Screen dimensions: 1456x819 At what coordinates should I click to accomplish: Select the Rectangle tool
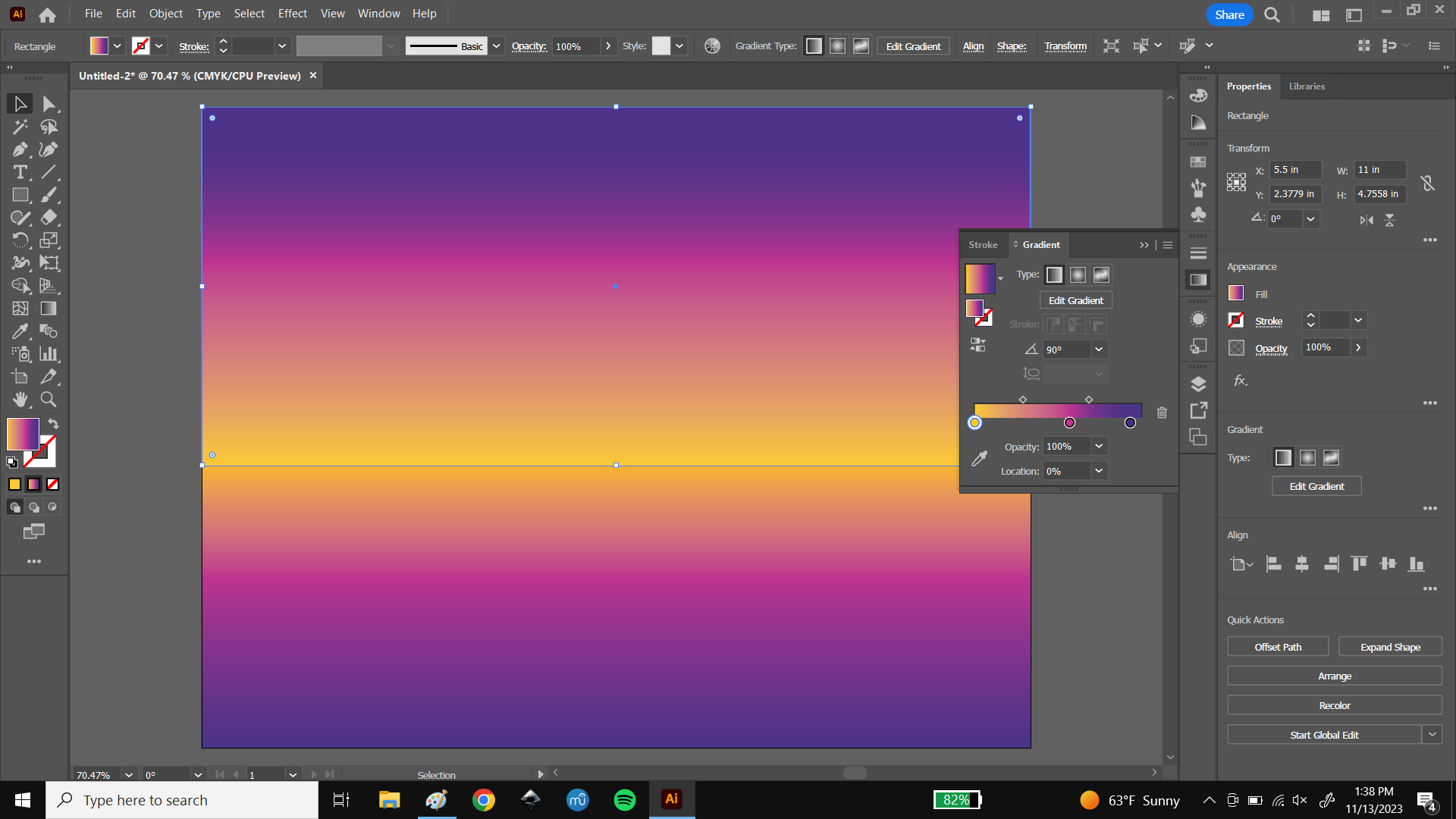pos(19,195)
